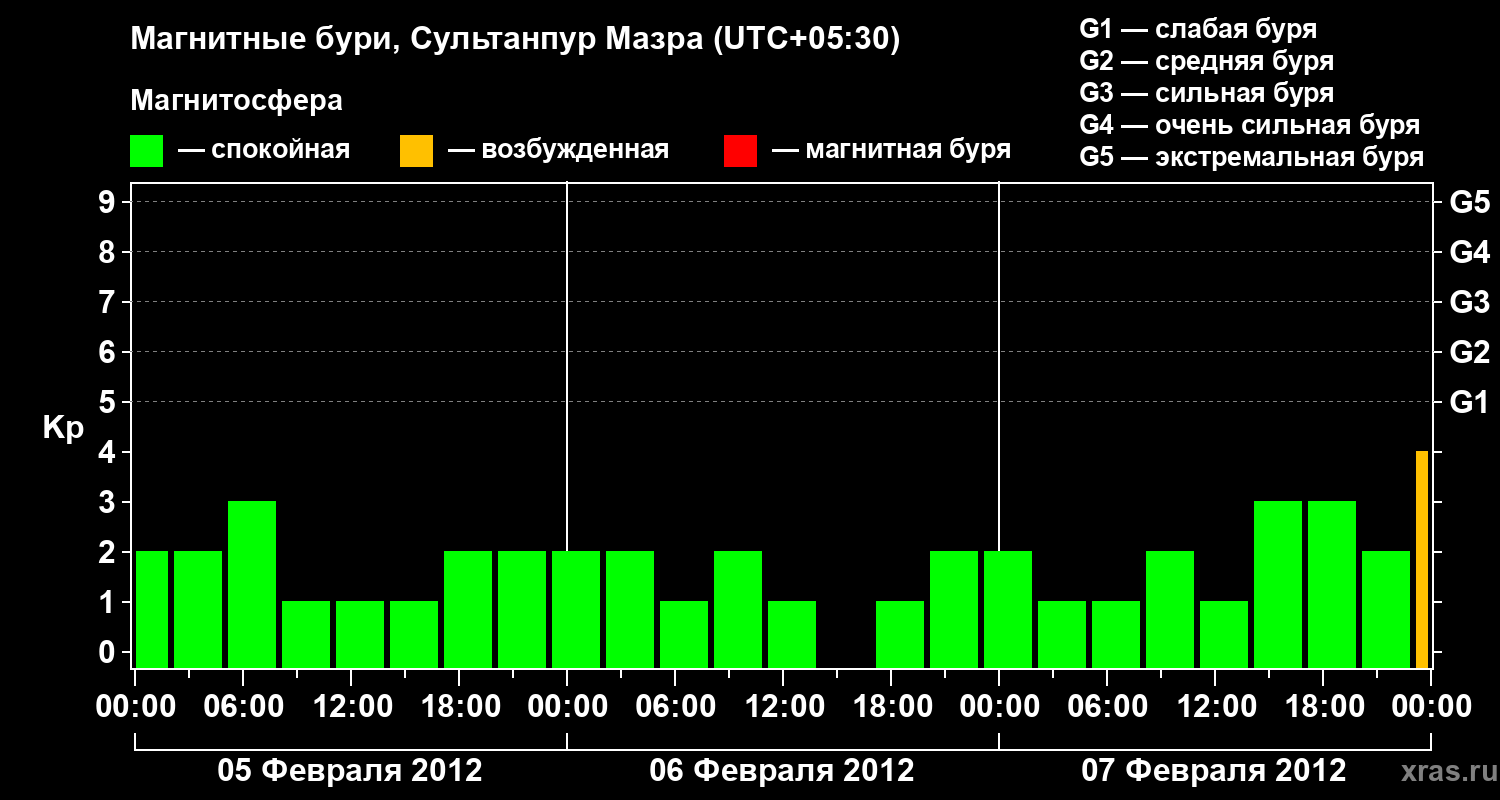Viewport: 1500px width, 800px height.
Task: Click the 'G2 — средняя буря' legend line
Action: (1207, 61)
